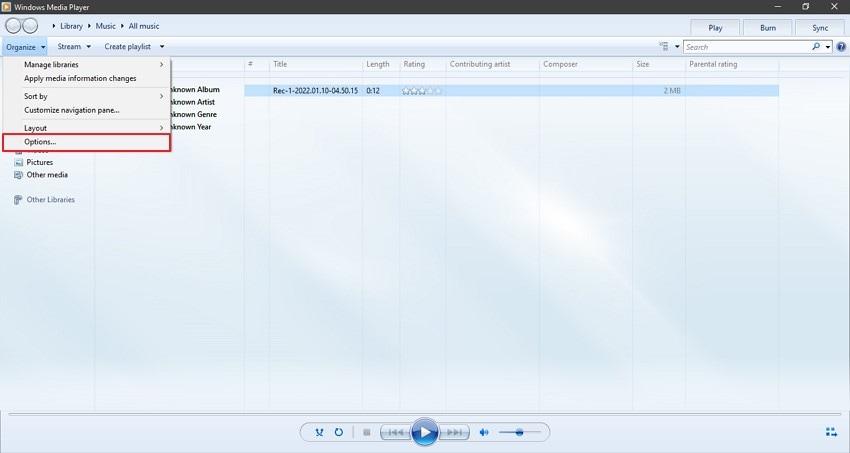Sort by Length column header
850x453 pixels.
click(381, 64)
